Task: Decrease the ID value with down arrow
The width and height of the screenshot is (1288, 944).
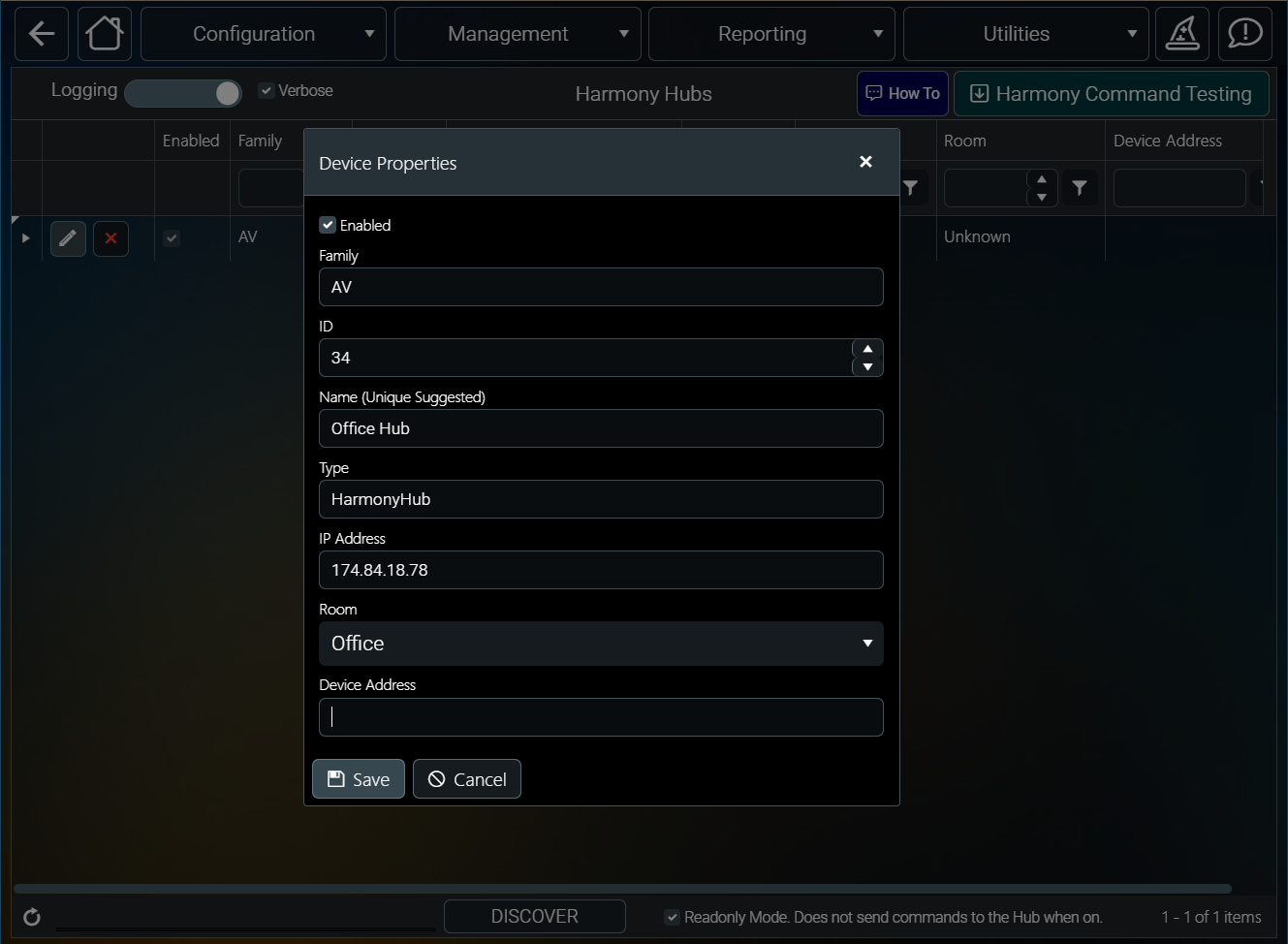Action: [867, 366]
